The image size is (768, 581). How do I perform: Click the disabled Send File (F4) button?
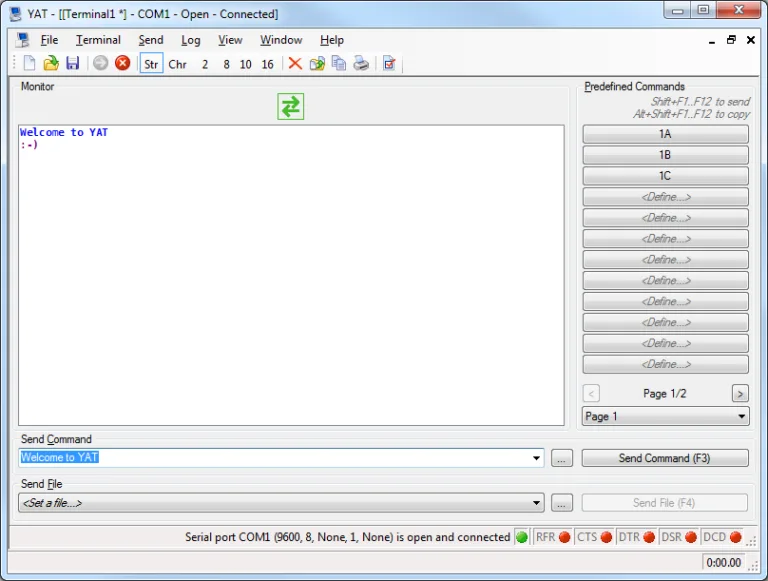point(665,503)
